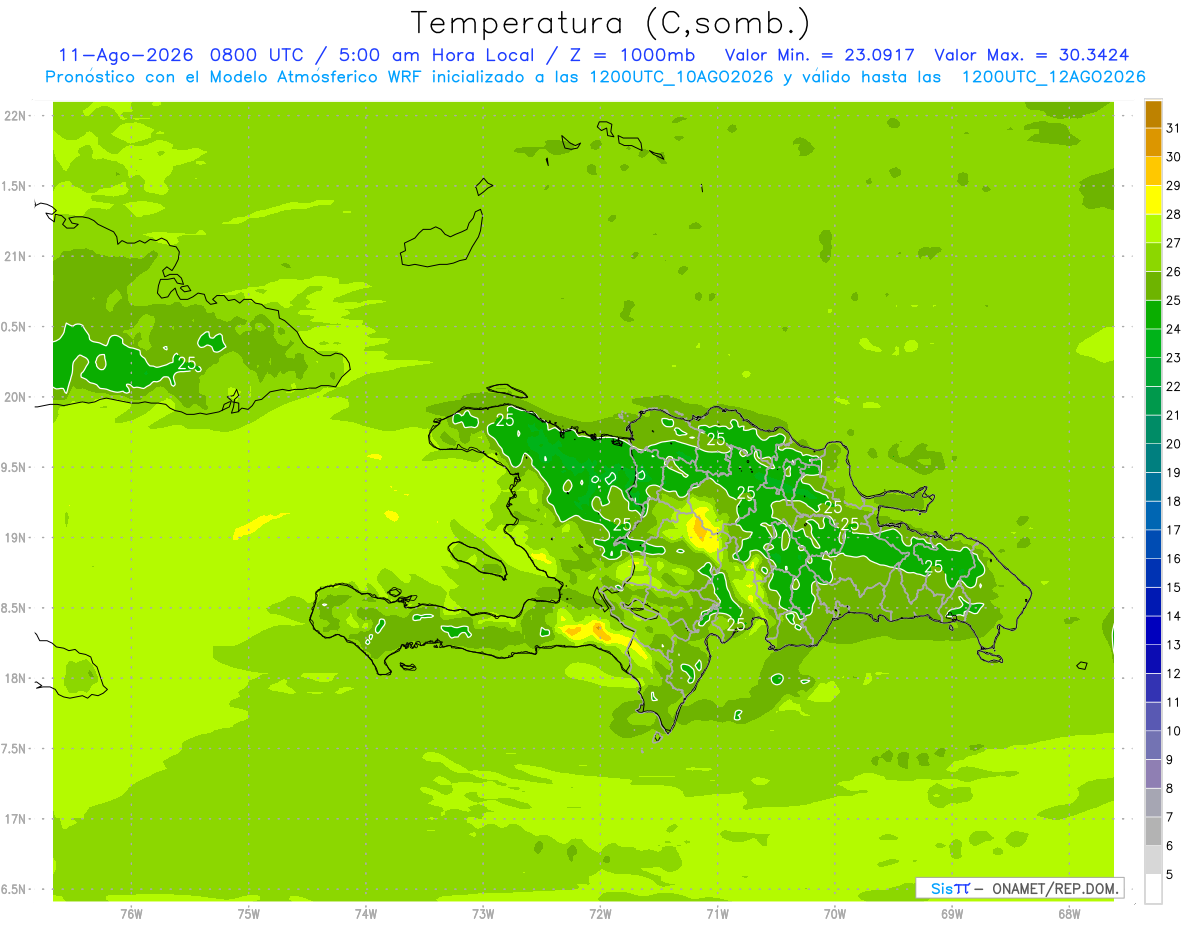Click the '0800 UTC' time label
The image size is (1200, 927).
click(259, 55)
